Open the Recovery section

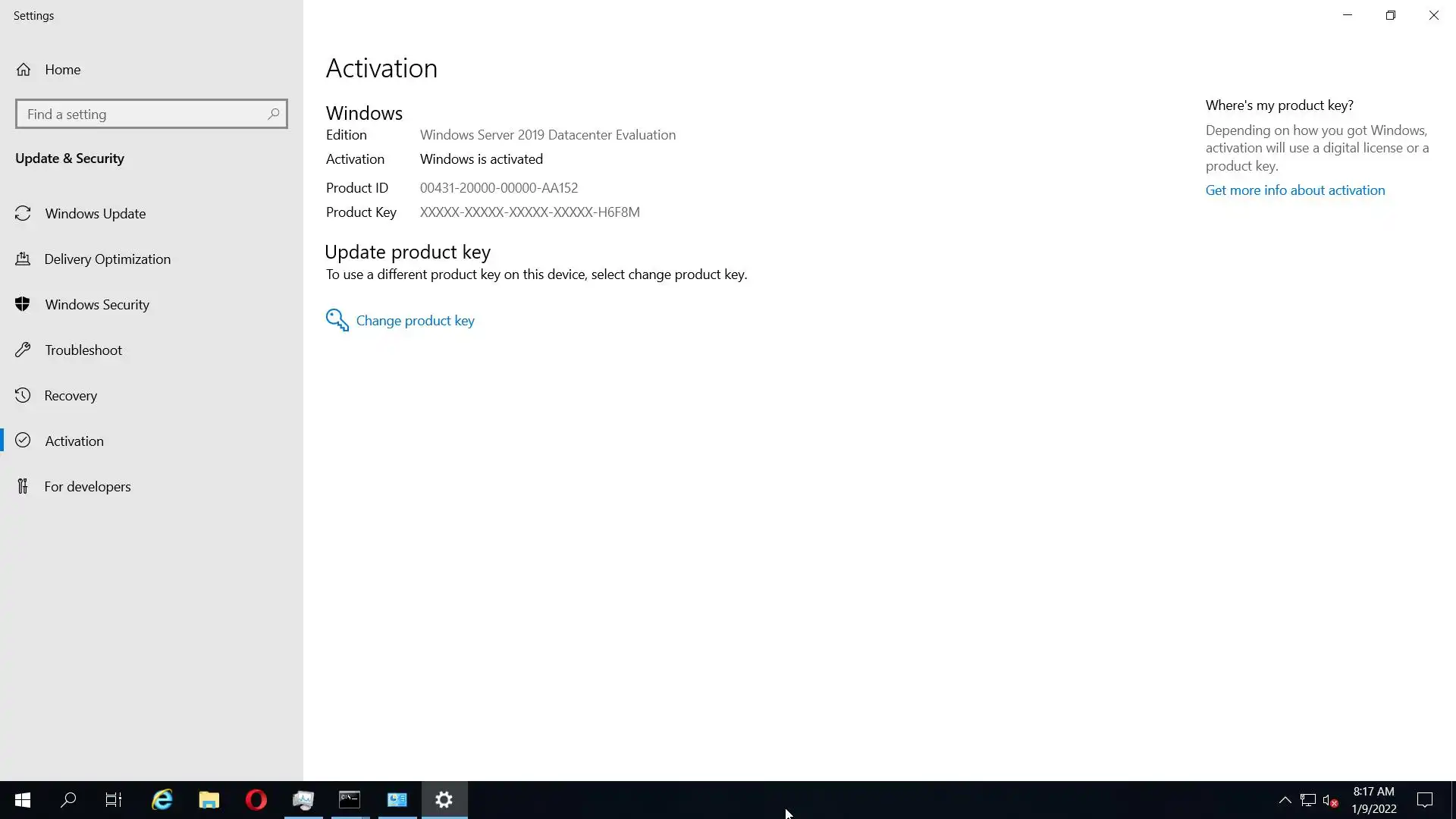pos(71,396)
